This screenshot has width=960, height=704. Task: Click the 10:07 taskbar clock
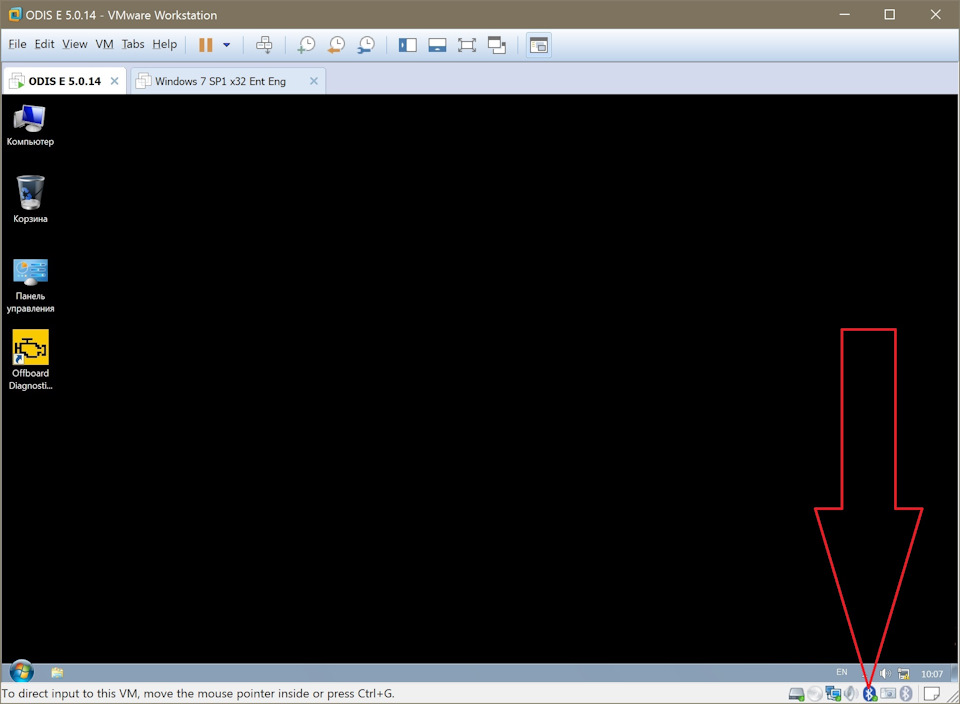[x=932, y=673]
